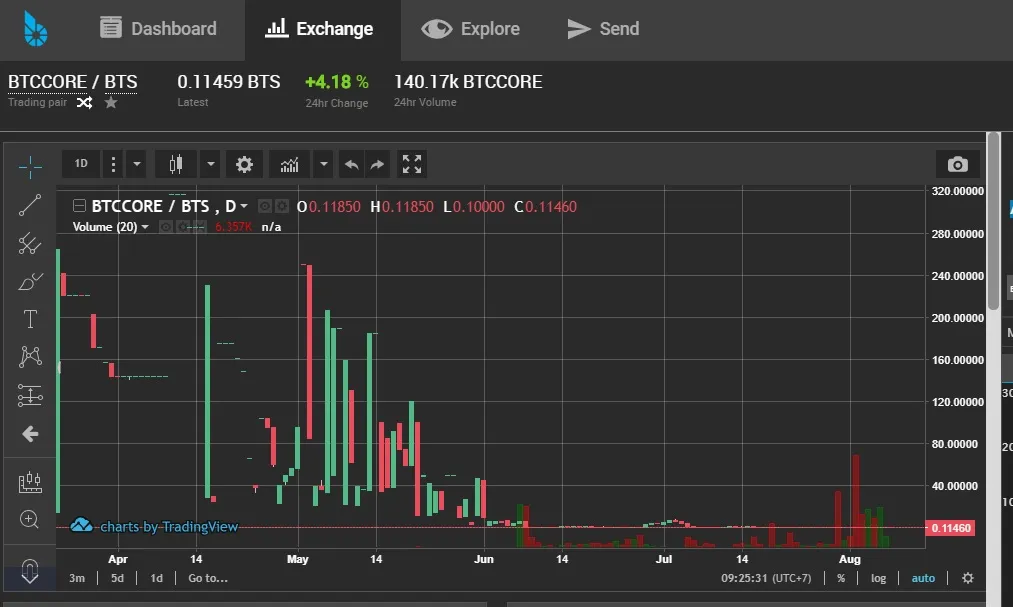Select the 1d time range
The width and height of the screenshot is (1013, 607).
(156, 578)
